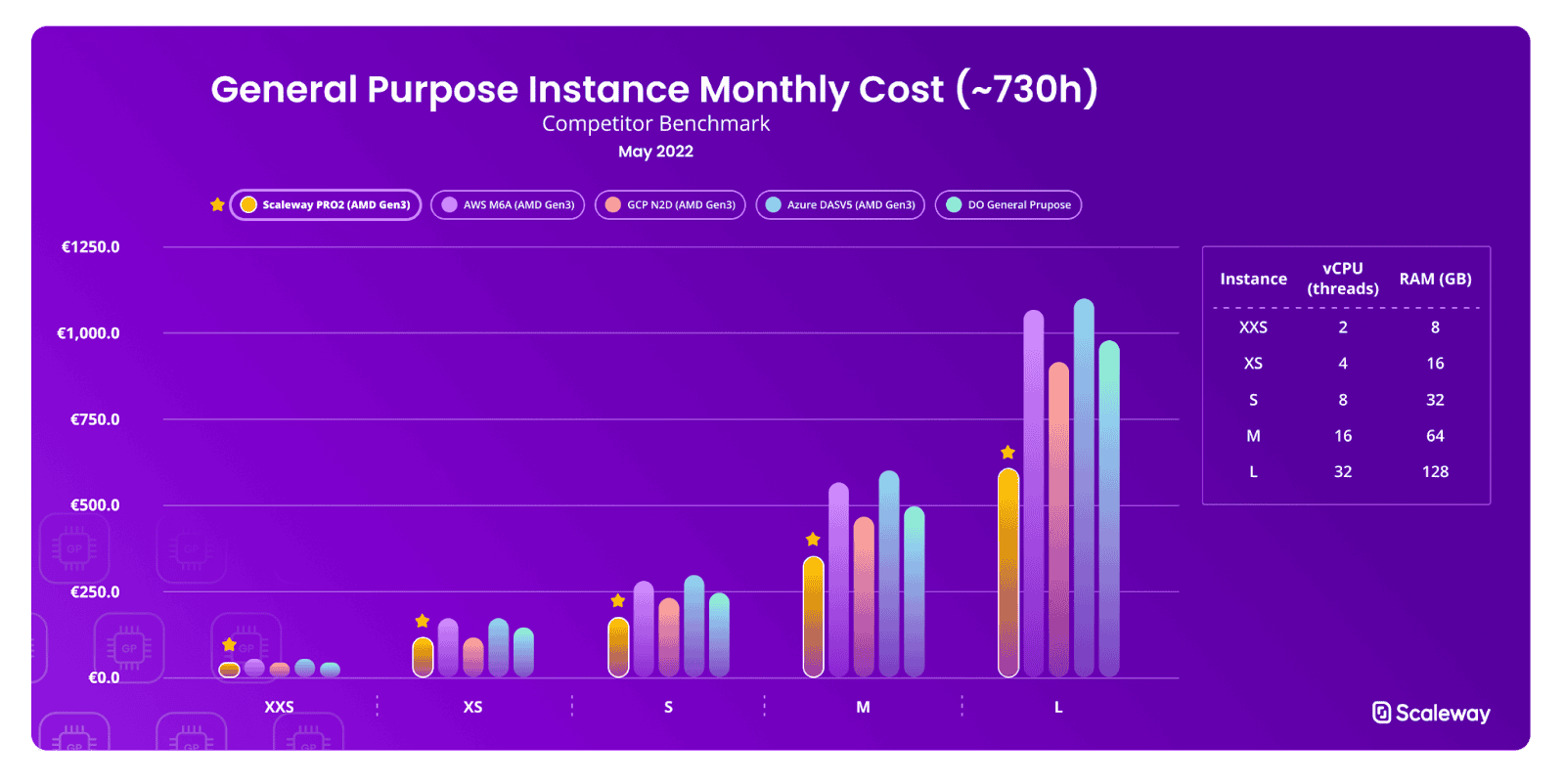Click the star above the S Scaleway bar
The height and width of the screenshot is (784, 1565).
click(617, 600)
